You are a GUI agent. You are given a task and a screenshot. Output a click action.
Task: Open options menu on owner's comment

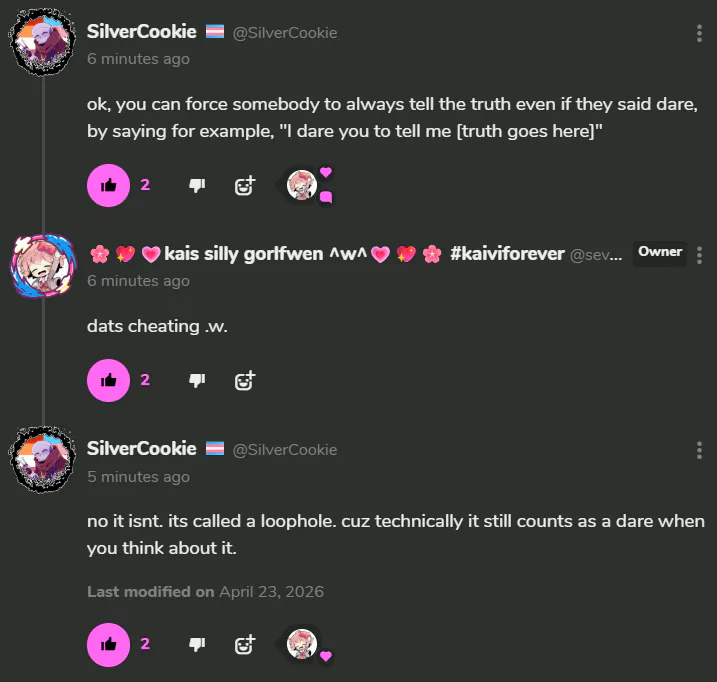pyautogui.click(x=699, y=255)
